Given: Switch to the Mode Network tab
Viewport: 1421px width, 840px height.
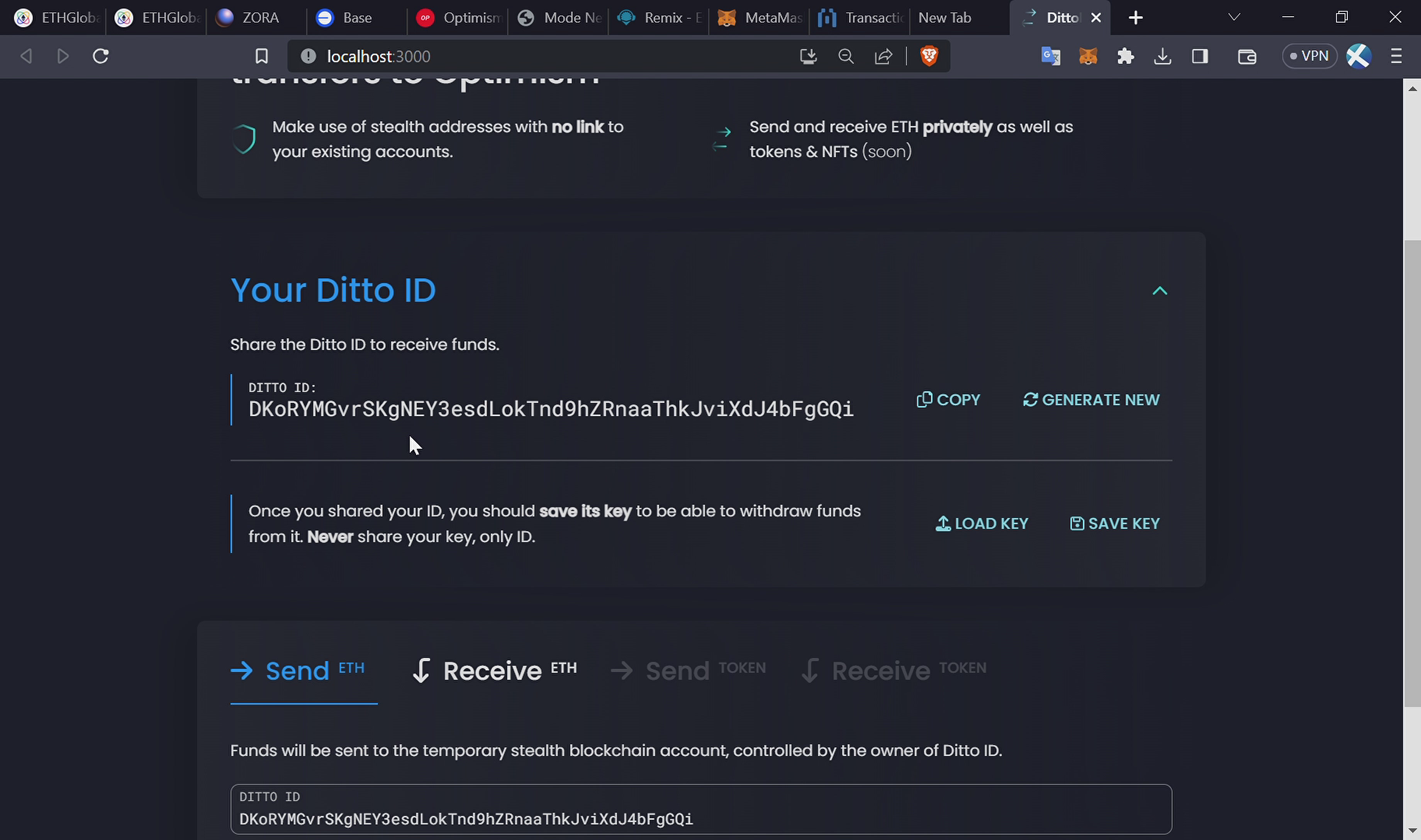Looking at the screenshot, I should (558, 18).
